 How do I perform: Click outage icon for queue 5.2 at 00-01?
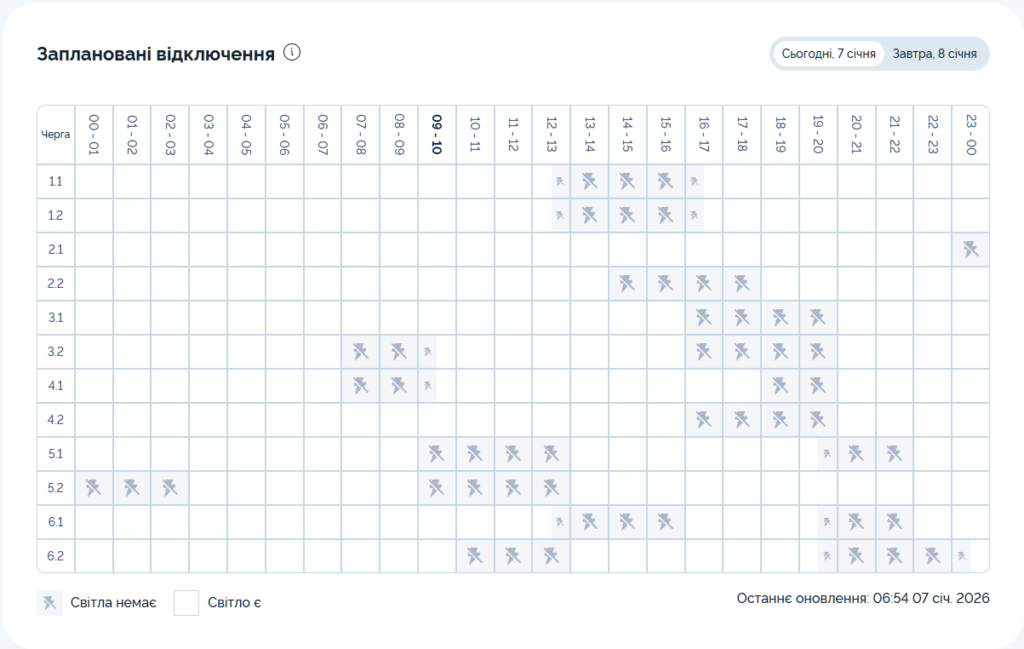click(94, 488)
